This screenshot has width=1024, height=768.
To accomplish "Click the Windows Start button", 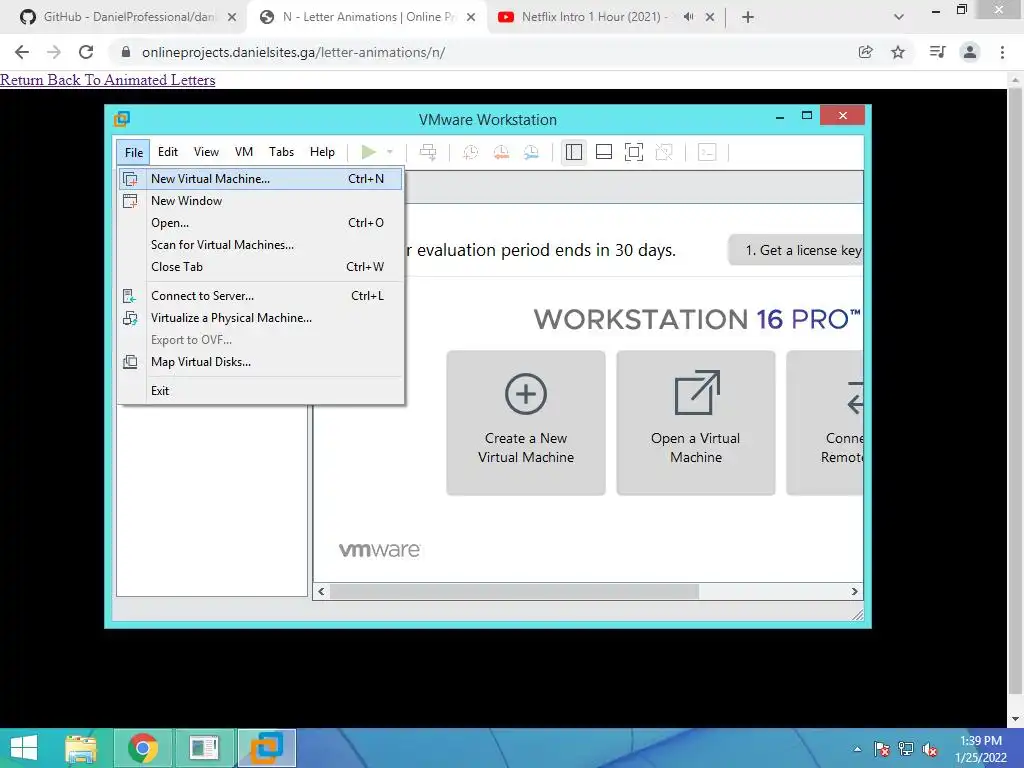I will (x=24, y=748).
